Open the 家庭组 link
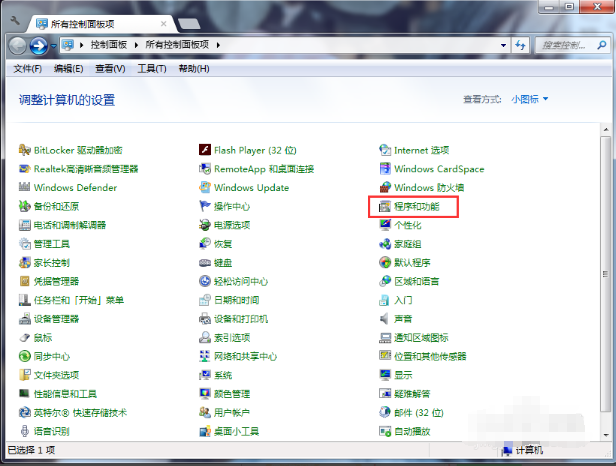Image resolution: width=616 pixels, height=466 pixels. click(x=408, y=244)
